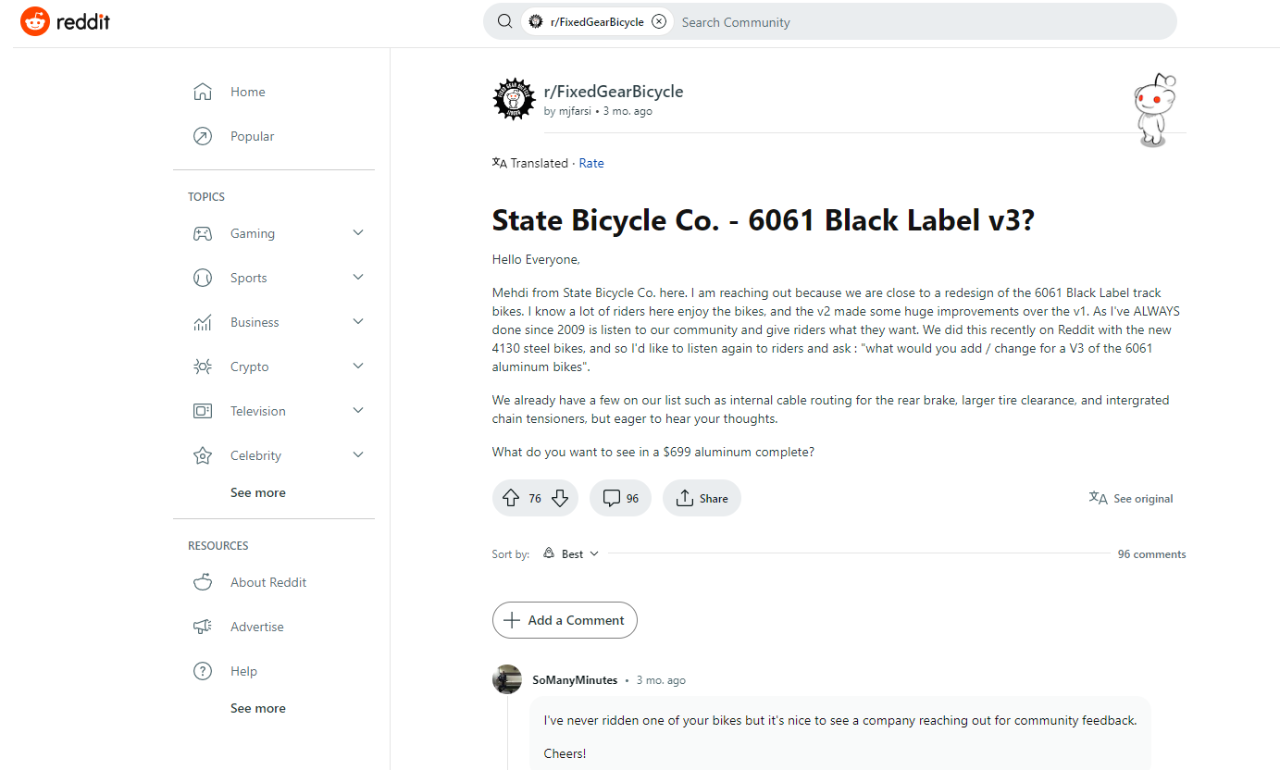Go to Home in sidebar

tap(247, 92)
